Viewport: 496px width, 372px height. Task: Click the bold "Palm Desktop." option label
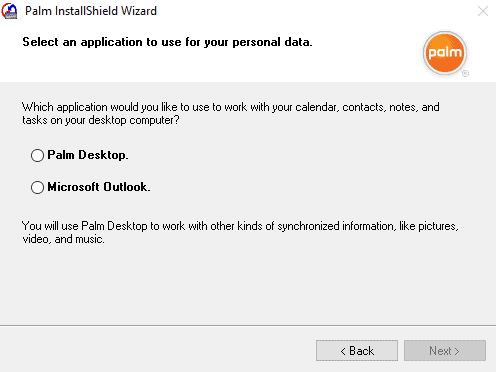[x=88, y=155]
